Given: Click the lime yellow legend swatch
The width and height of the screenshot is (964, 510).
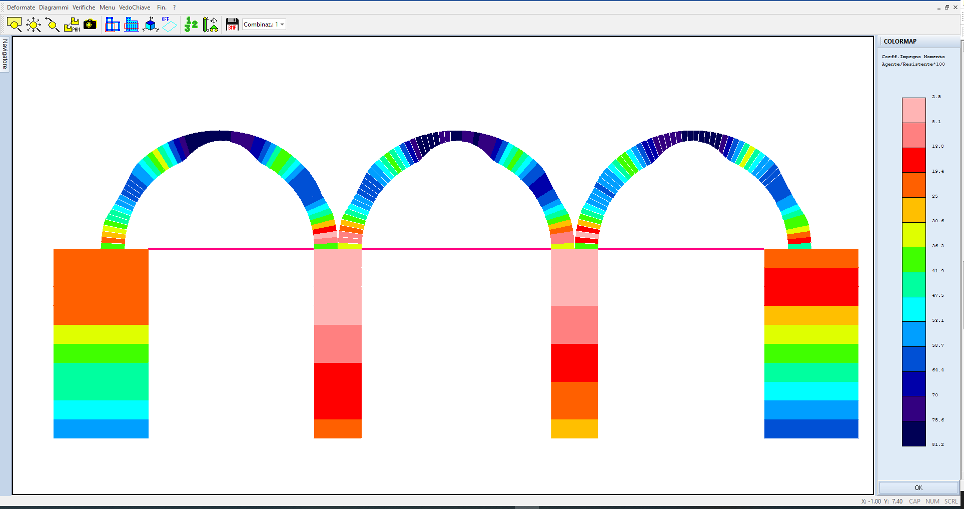Looking at the screenshot, I should 914,235.
